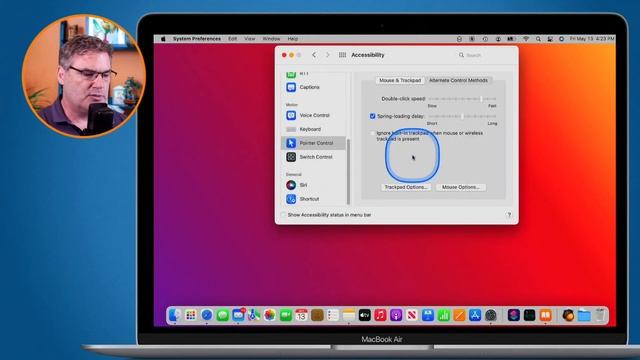Open System Preferences from the Dock
Screen dimensions: 640x360
[x=491, y=315]
